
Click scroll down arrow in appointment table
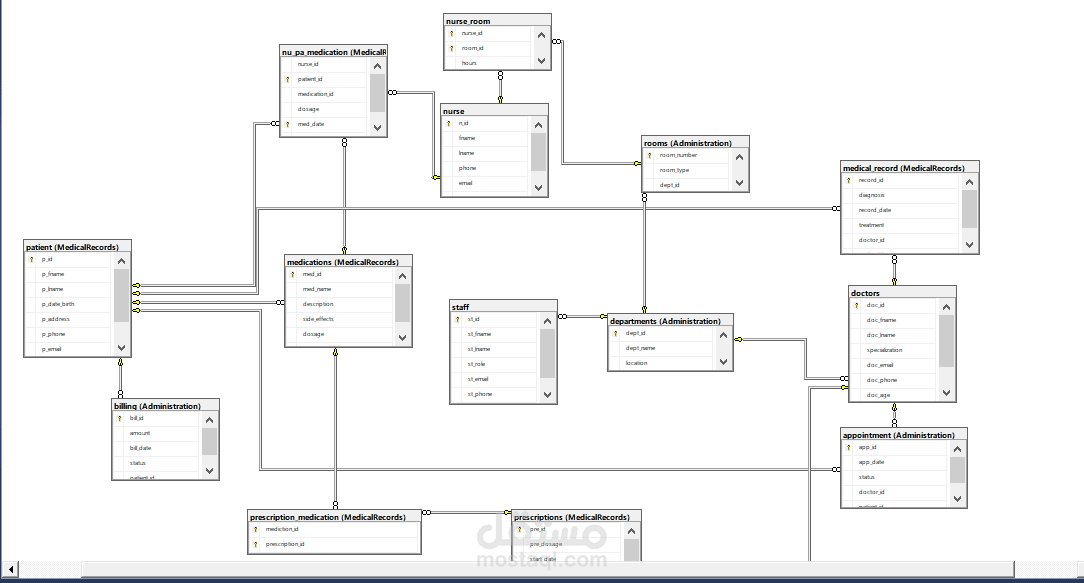[957, 499]
